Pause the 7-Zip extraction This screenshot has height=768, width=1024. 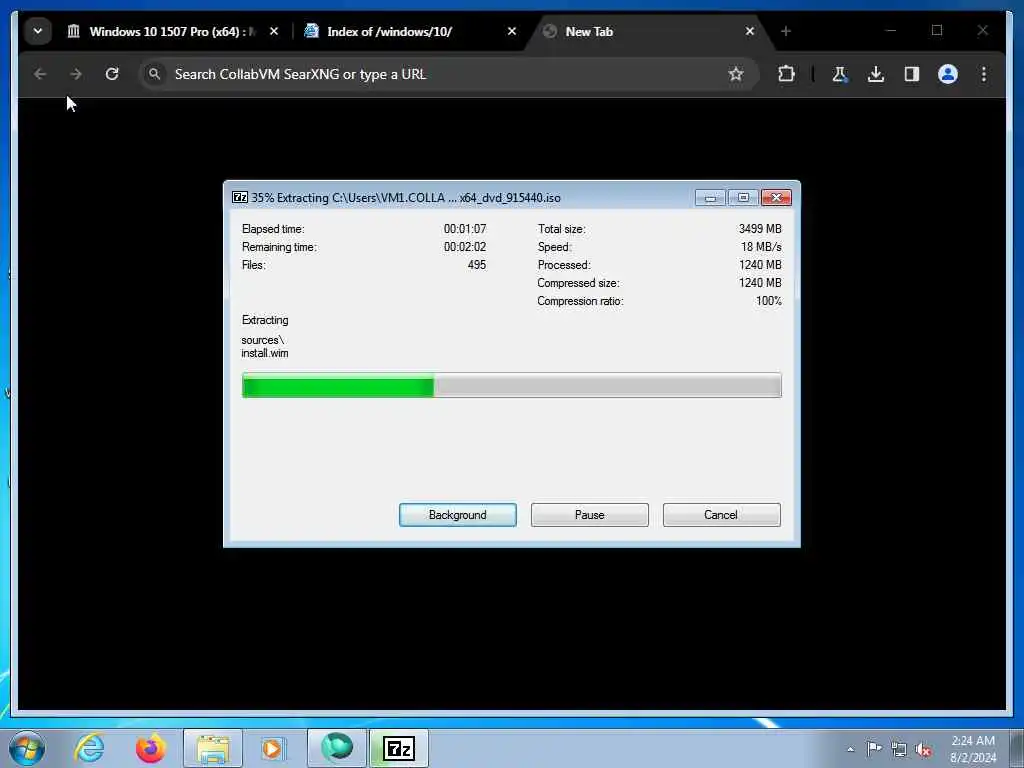point(590,515)
